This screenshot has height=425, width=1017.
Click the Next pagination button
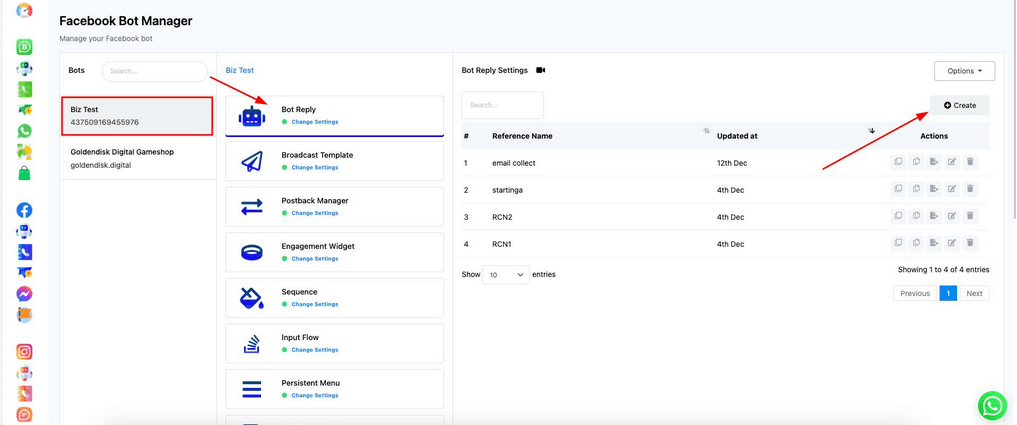pos(973,293)
